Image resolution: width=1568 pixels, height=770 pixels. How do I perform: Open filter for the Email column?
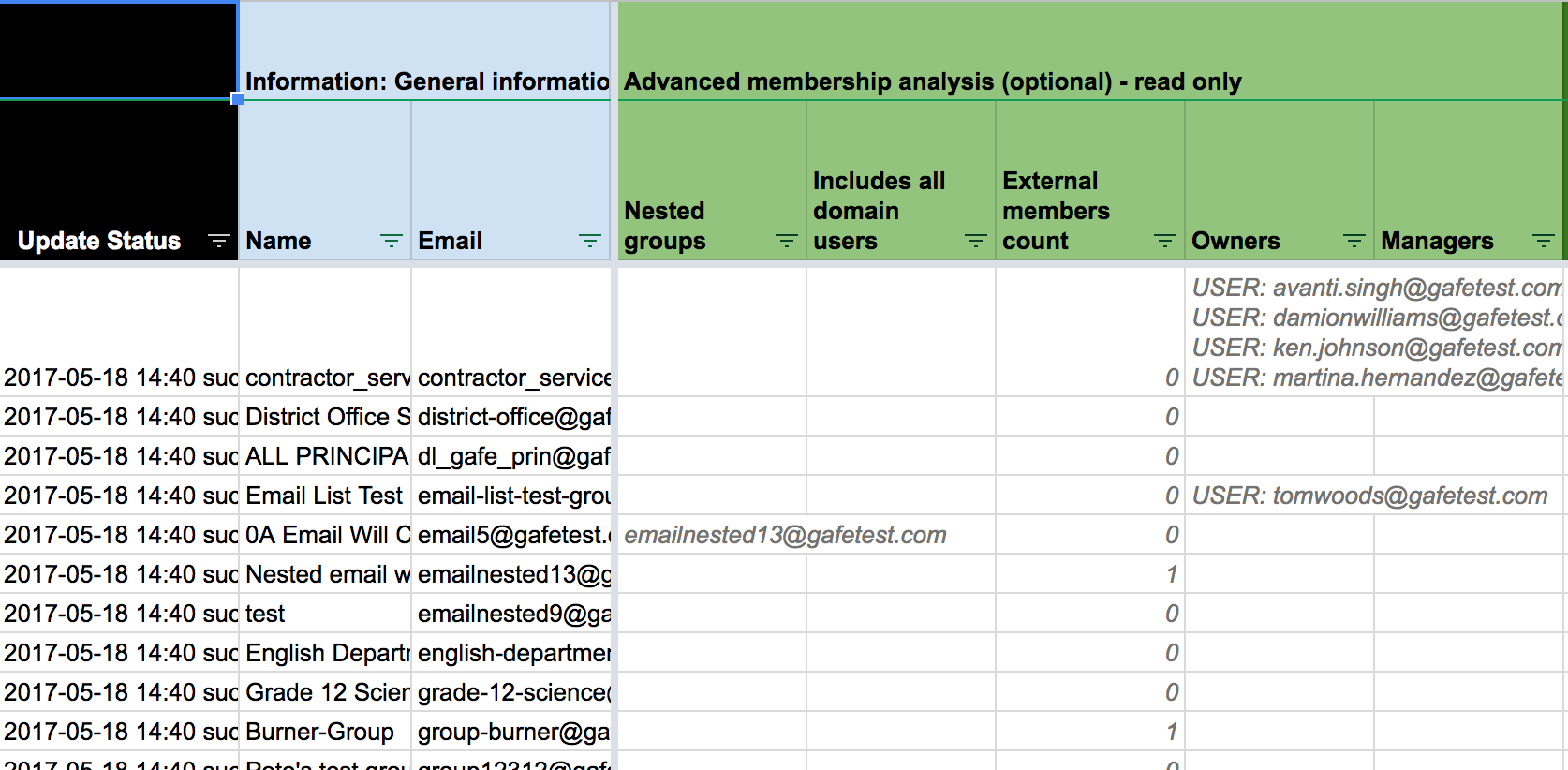(590, 242)
